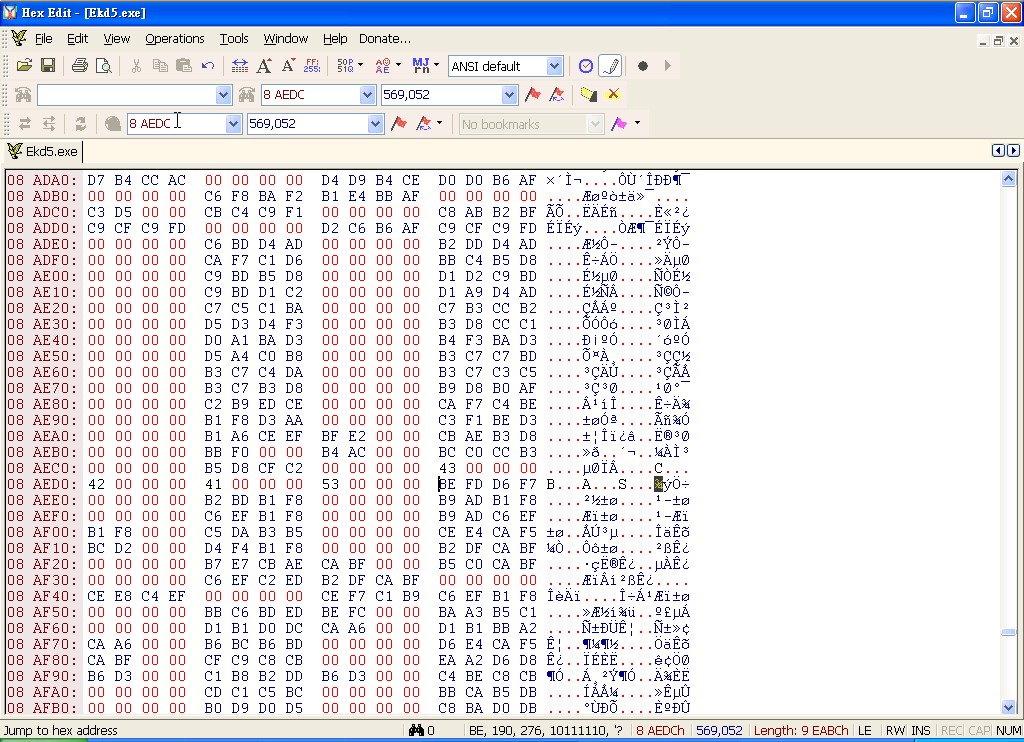Undo last change with arrow icon
The height and width of the screenshot is (742, 1024).
click(x=208, y=65)
